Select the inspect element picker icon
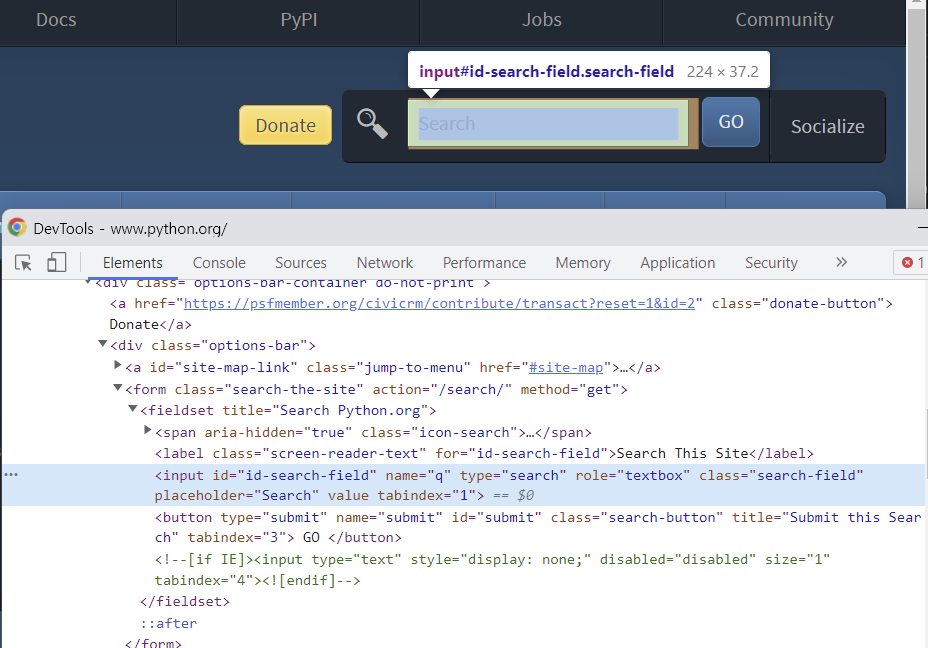Image resolution: width=928 pixels, height=648 pixels. (23, 262)
